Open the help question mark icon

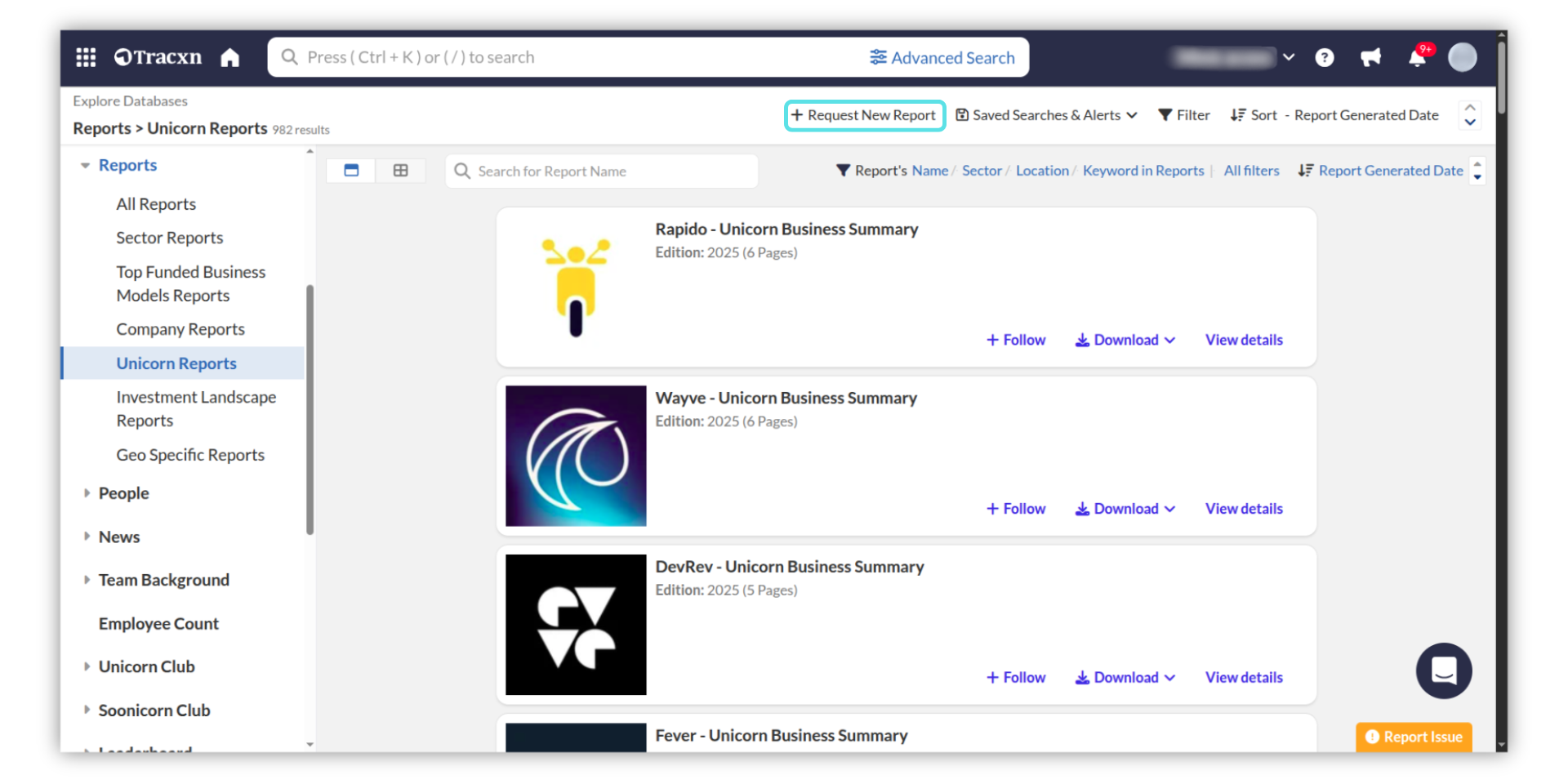1325,57
